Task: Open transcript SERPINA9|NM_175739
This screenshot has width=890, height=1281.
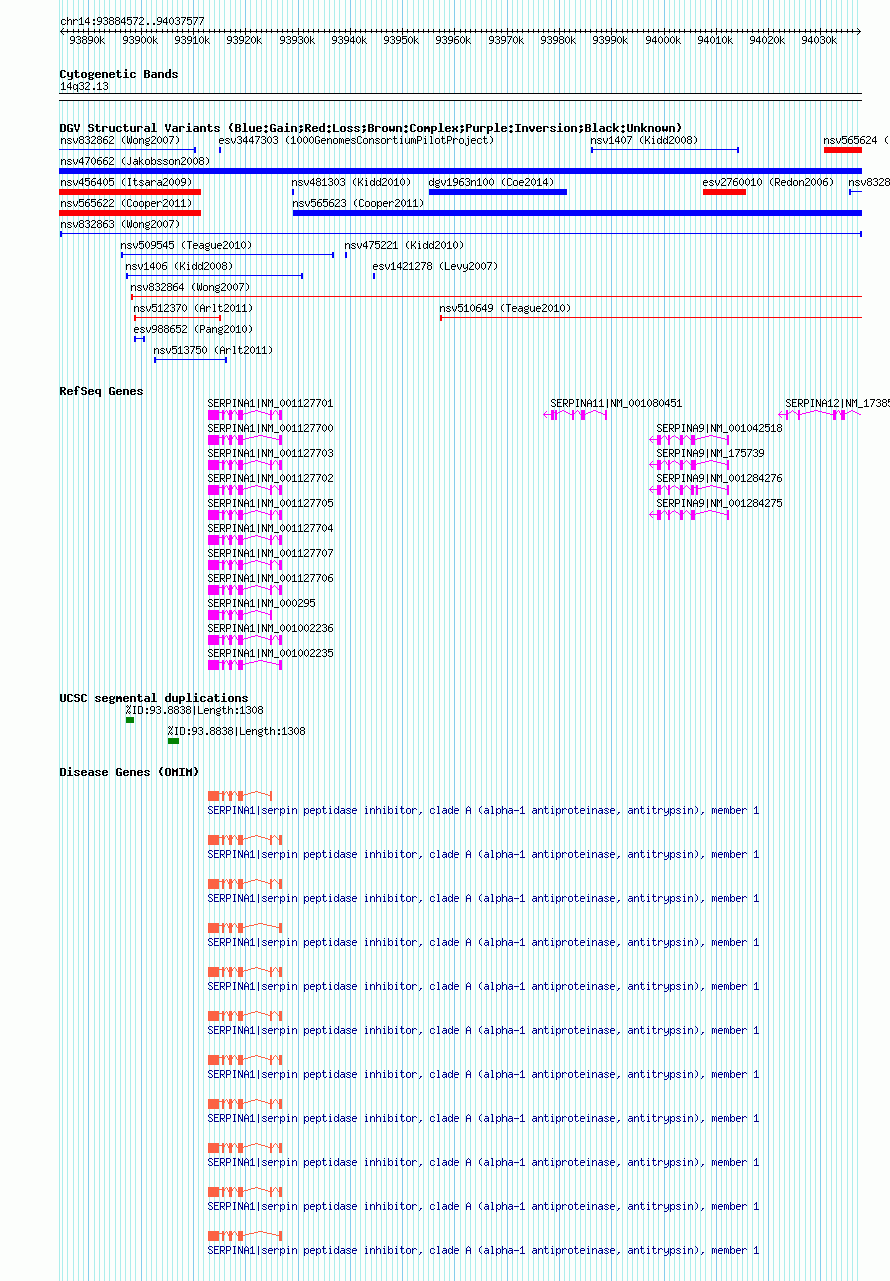Action: (x=710, y=454)
